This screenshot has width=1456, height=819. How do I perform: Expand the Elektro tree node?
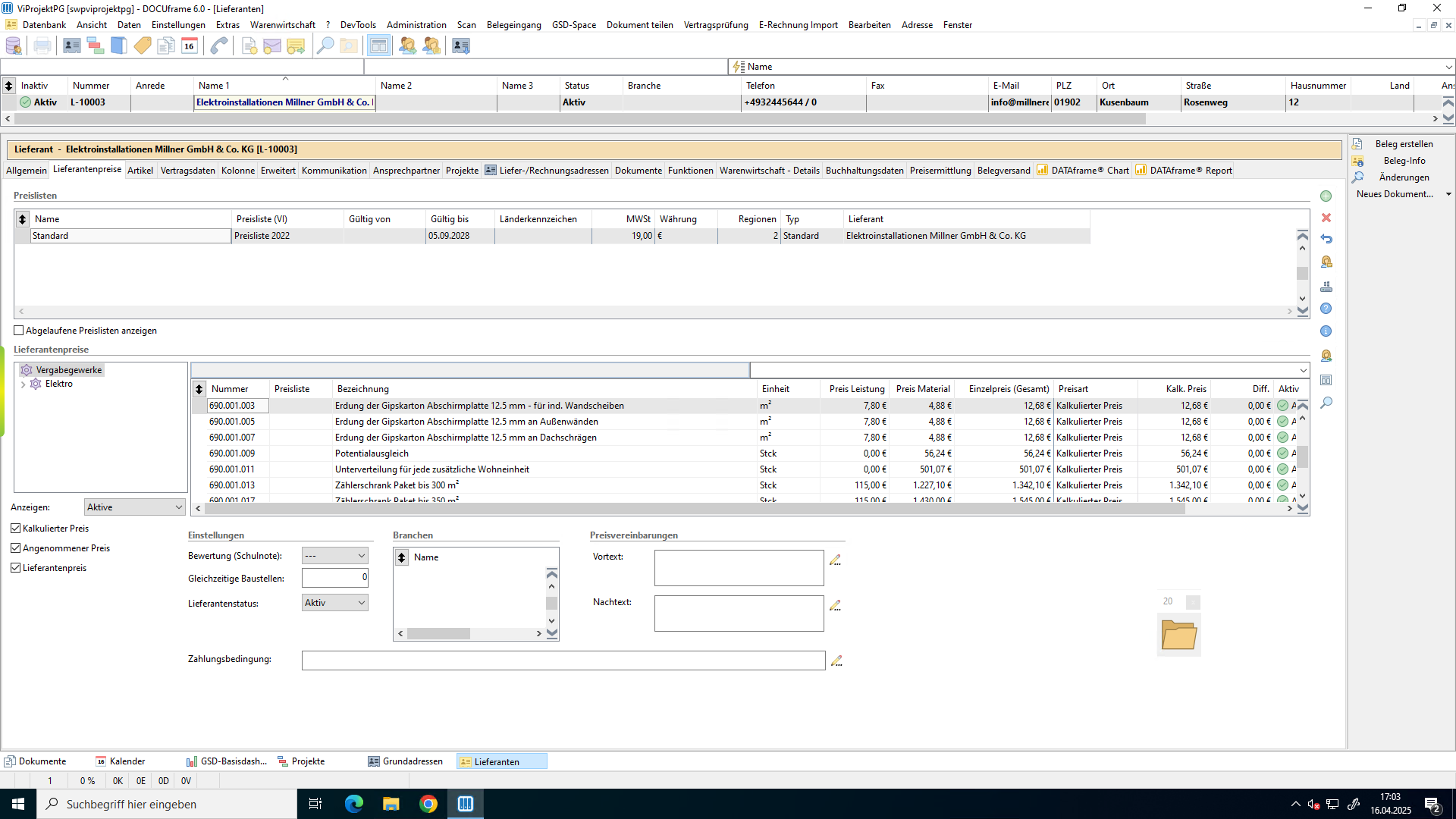24,384
